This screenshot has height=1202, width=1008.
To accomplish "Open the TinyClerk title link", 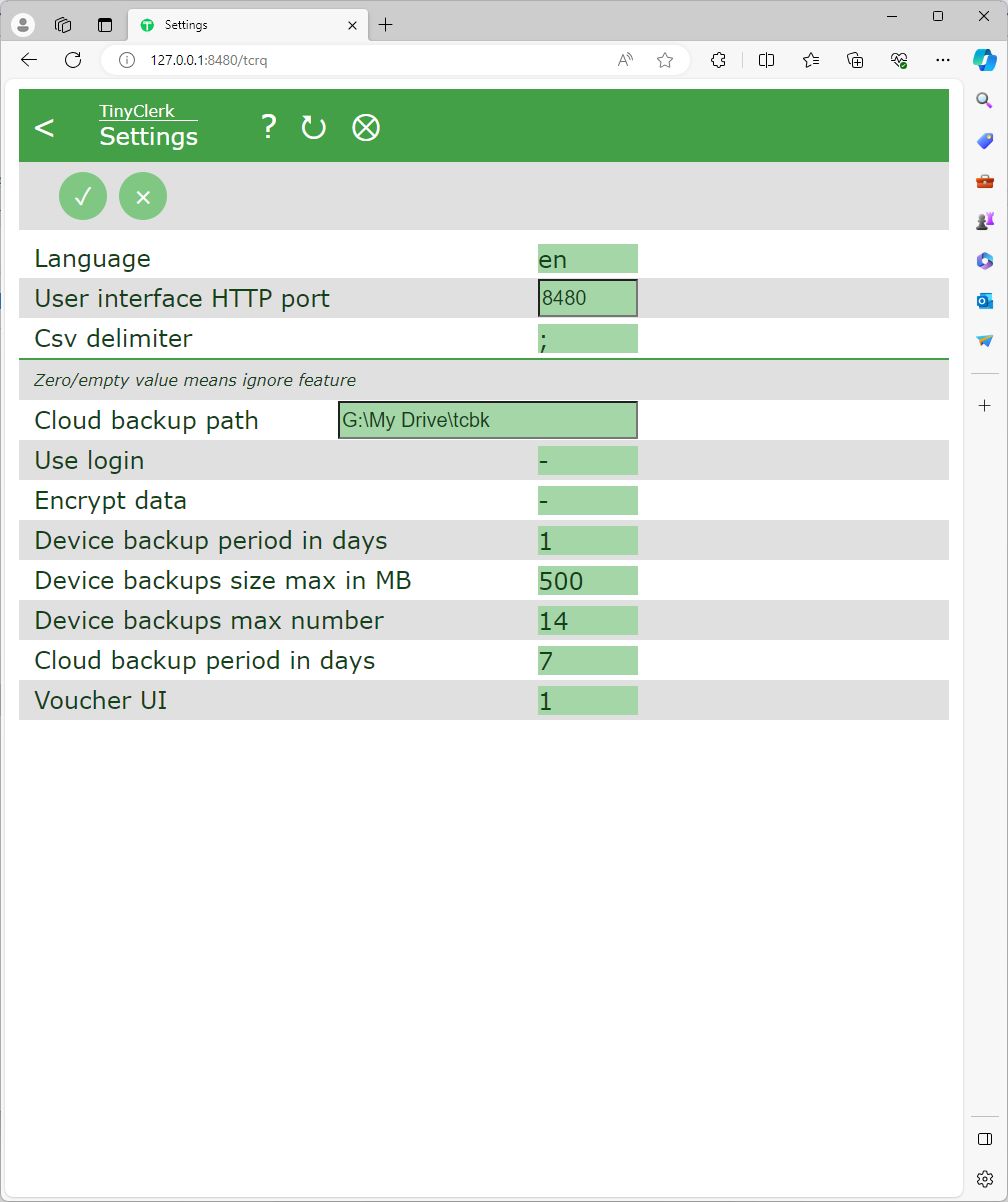I will pyautogui.click(x=137, y=111).
